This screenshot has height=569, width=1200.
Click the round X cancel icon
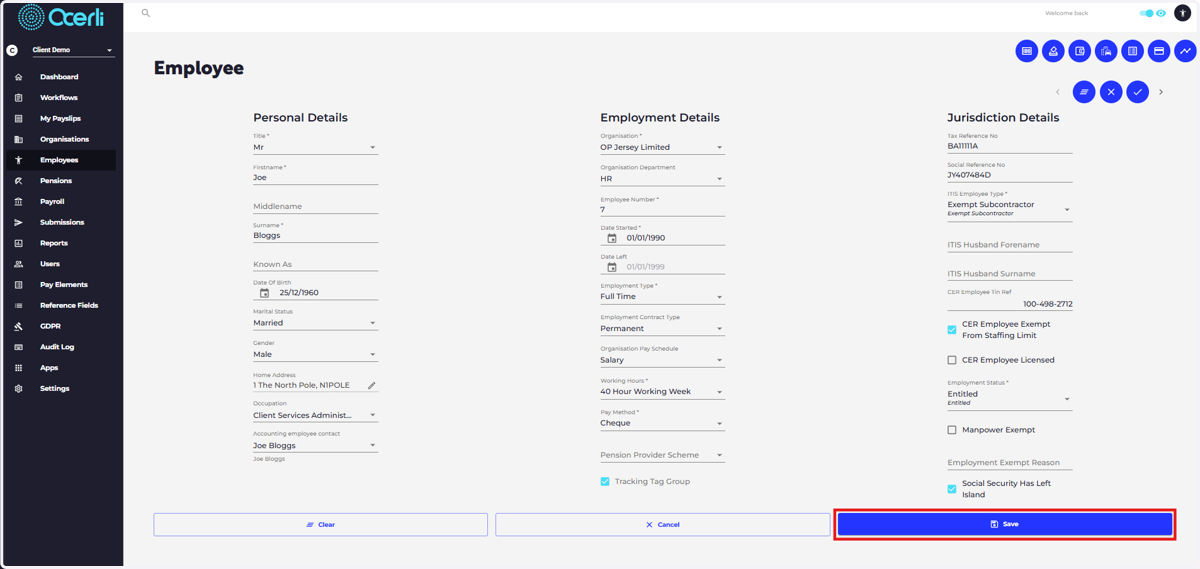[1111, 92]
